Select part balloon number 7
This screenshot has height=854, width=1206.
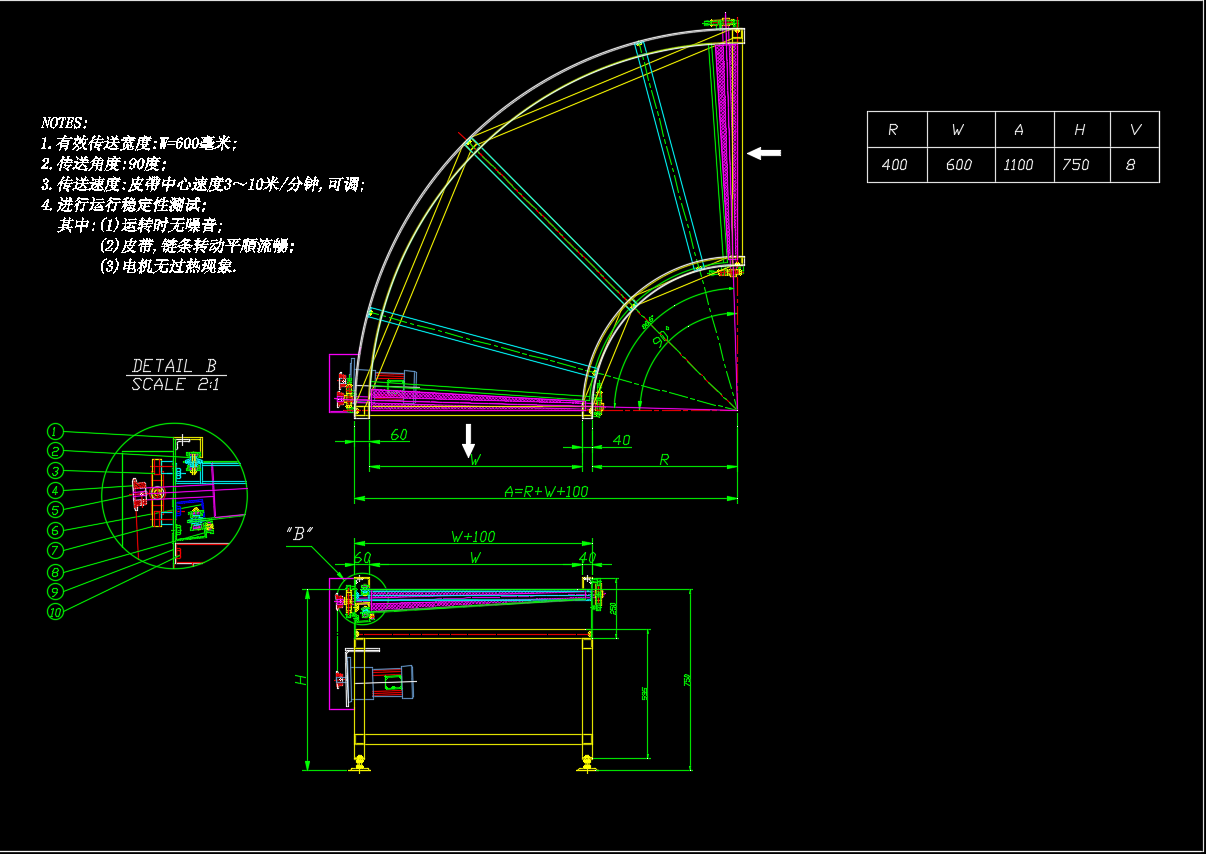(55, 551)
